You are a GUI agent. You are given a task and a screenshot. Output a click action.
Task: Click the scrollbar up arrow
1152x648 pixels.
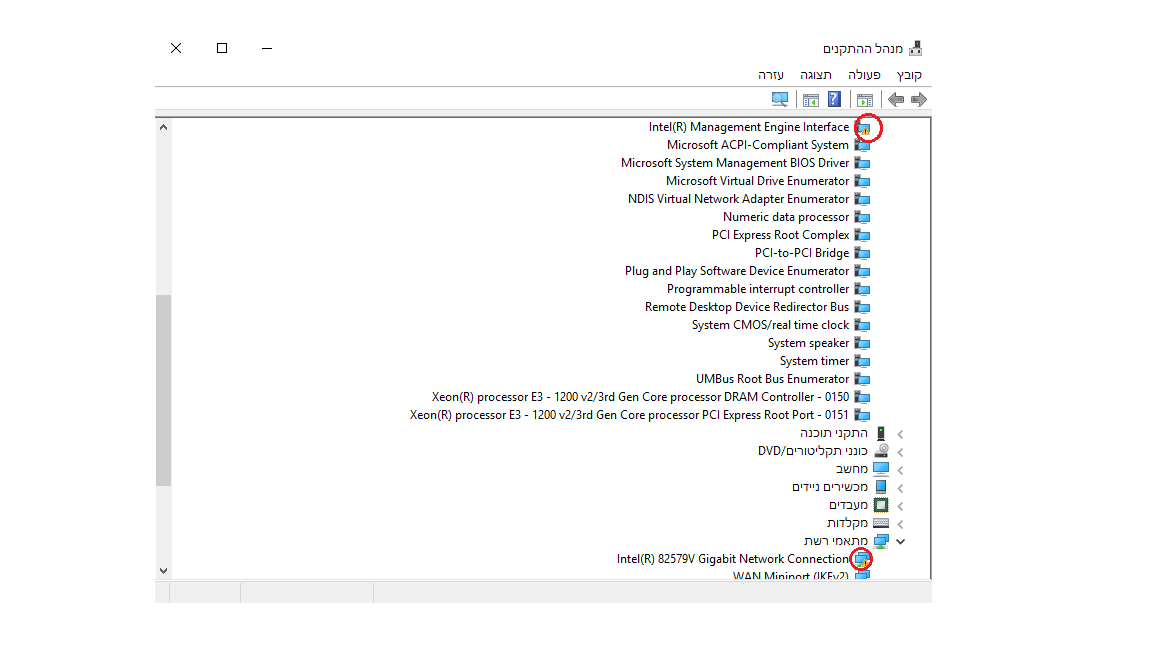(x=163, y=127)
